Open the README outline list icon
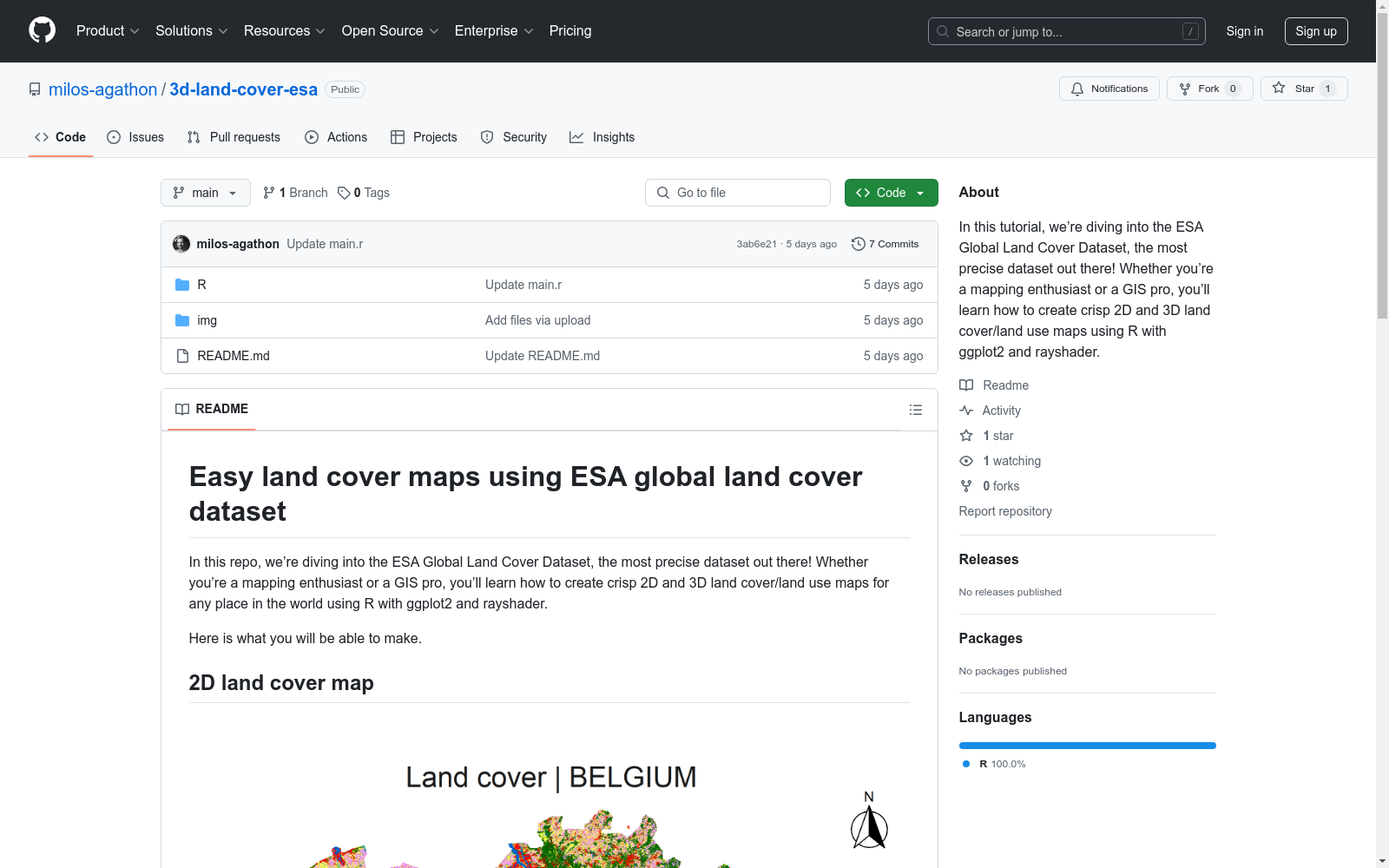 tap(916, 410)
